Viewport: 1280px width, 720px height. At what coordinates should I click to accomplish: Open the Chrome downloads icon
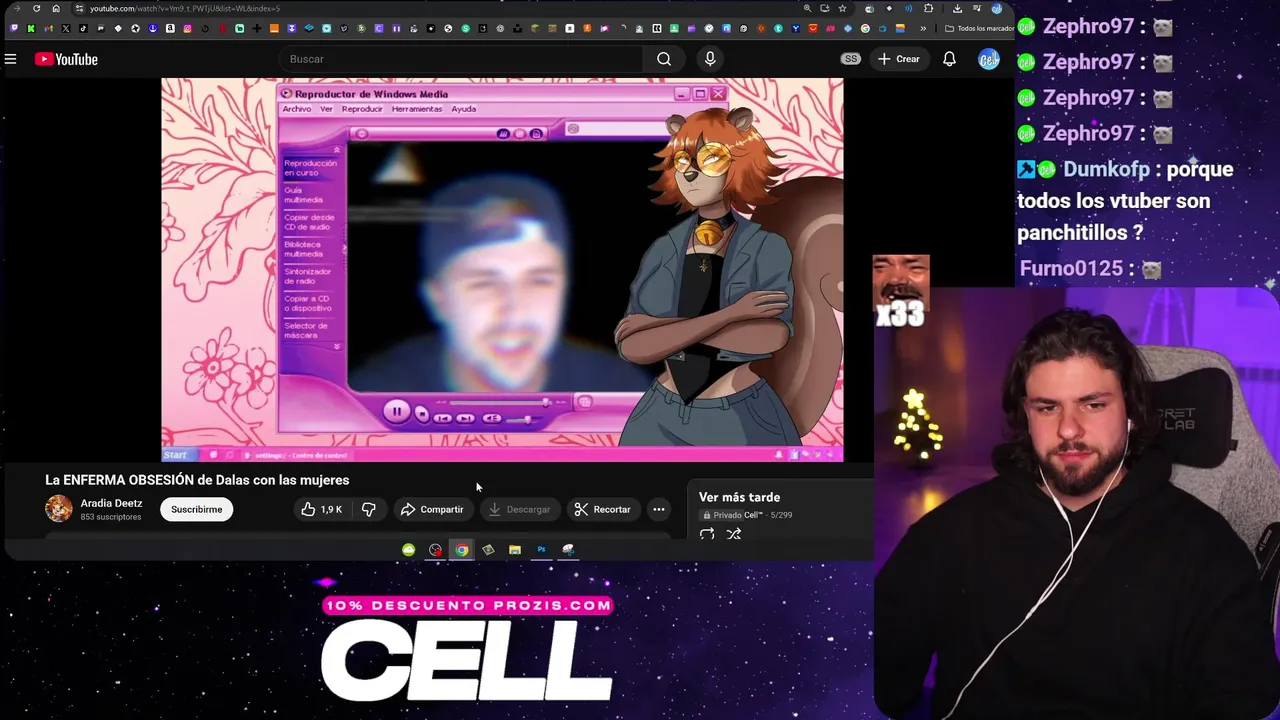pyautogui.click(x=958, y=8)
